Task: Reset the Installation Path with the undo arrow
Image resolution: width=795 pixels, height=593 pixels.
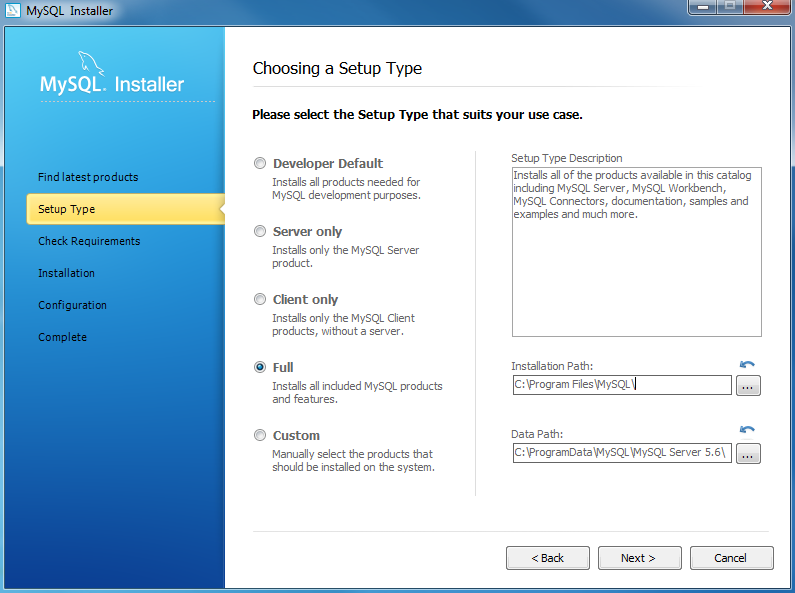Action: pyautogui.click(x=747, y=364)
